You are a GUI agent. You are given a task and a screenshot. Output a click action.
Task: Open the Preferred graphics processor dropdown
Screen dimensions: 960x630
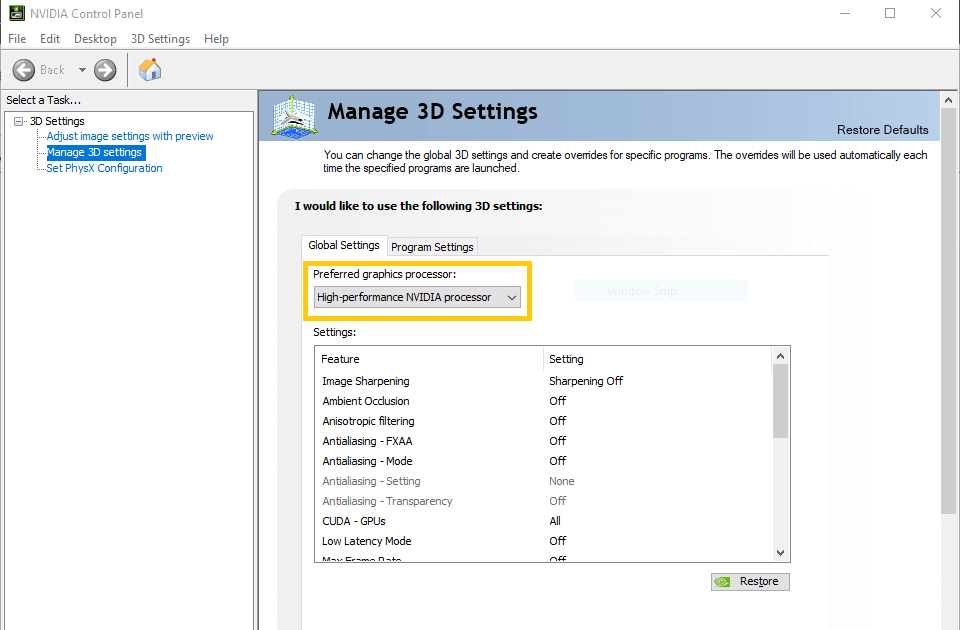coord(417,297)
